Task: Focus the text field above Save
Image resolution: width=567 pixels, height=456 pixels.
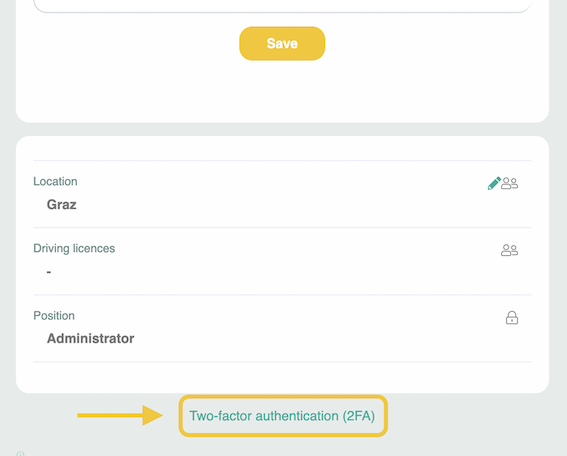Action: (282, 6)
